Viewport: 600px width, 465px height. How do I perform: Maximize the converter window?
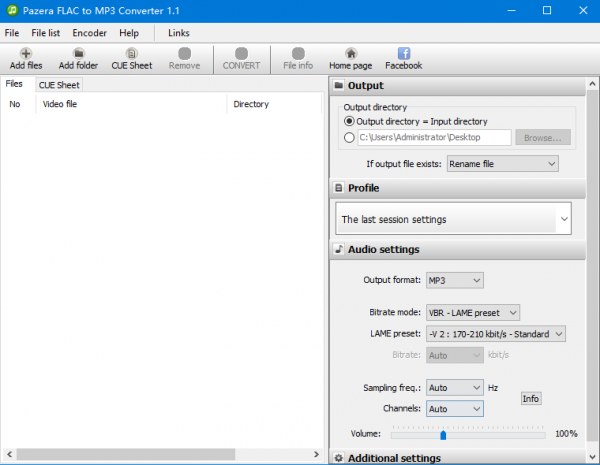tap(547, 10)
